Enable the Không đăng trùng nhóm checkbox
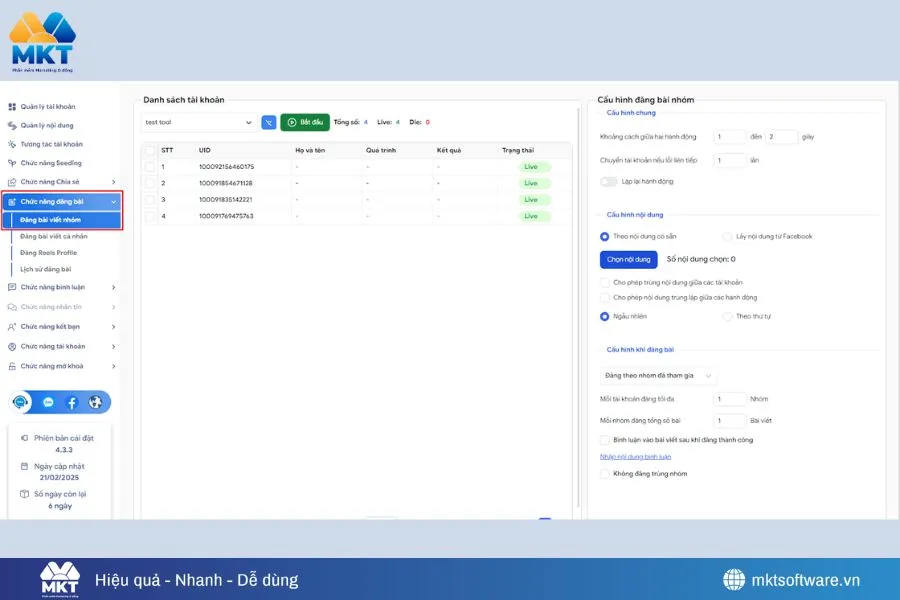The height and width of the screenshot is (600, 900). coord(604,474)
